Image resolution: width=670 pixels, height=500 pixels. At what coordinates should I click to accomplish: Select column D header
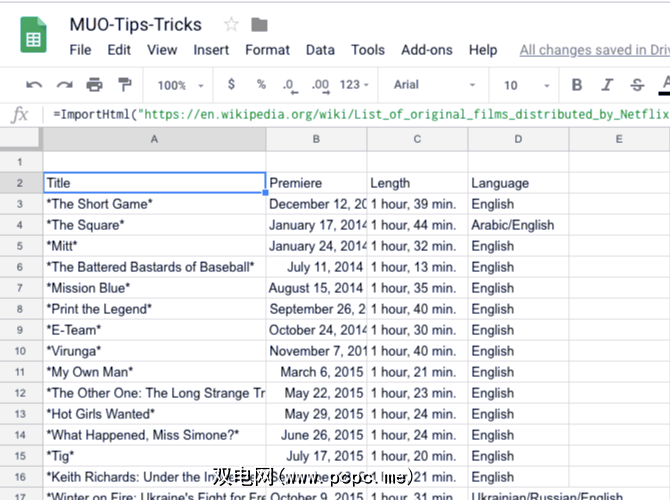518,139
